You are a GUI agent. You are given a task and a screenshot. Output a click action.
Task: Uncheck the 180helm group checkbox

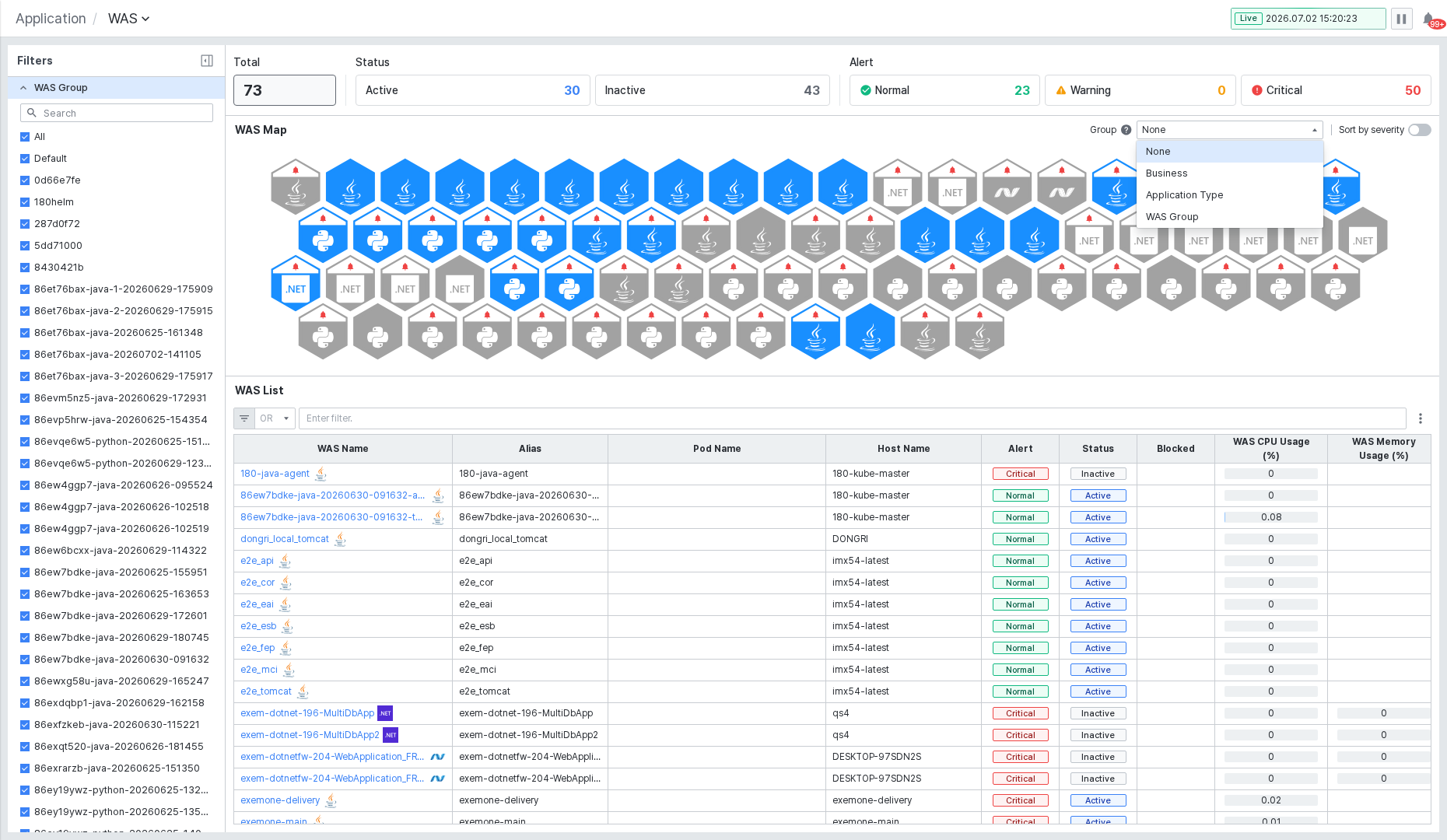click(x=25, y=202)
